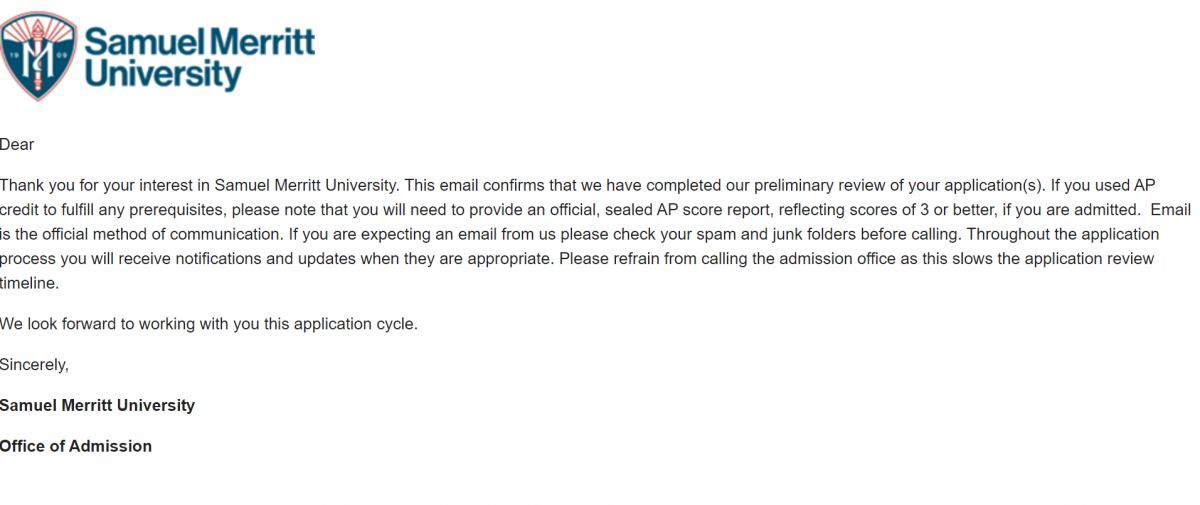Click the 'Sincerely,' closing line
The image size is (1200, 505).
pos(34,365)
